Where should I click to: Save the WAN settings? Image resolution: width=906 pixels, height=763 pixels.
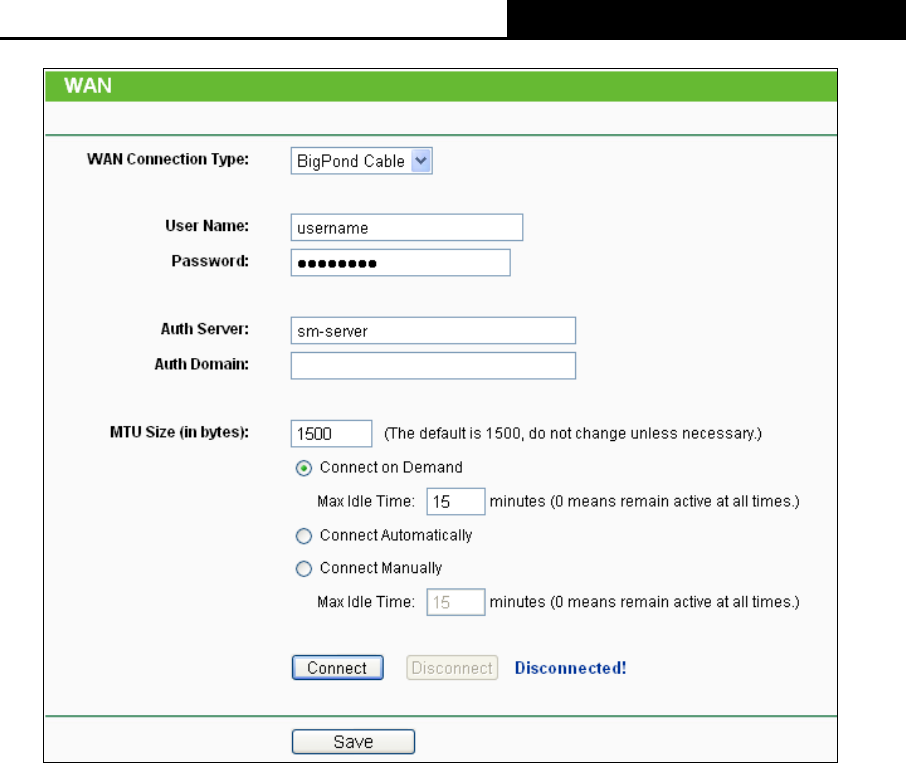(353, 742)
